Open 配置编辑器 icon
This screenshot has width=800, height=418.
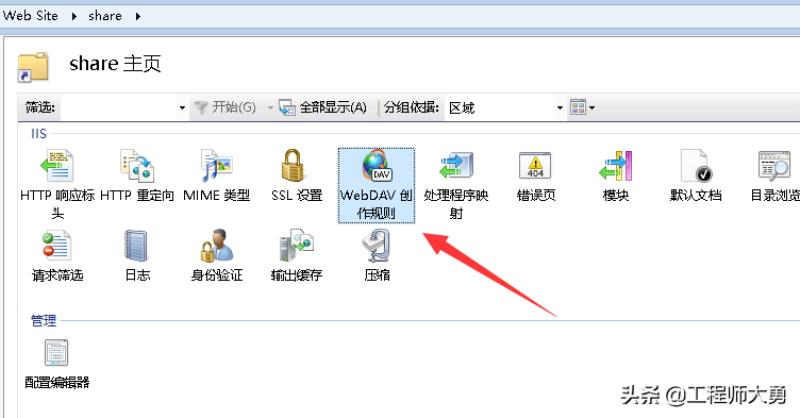click(56, 353)
